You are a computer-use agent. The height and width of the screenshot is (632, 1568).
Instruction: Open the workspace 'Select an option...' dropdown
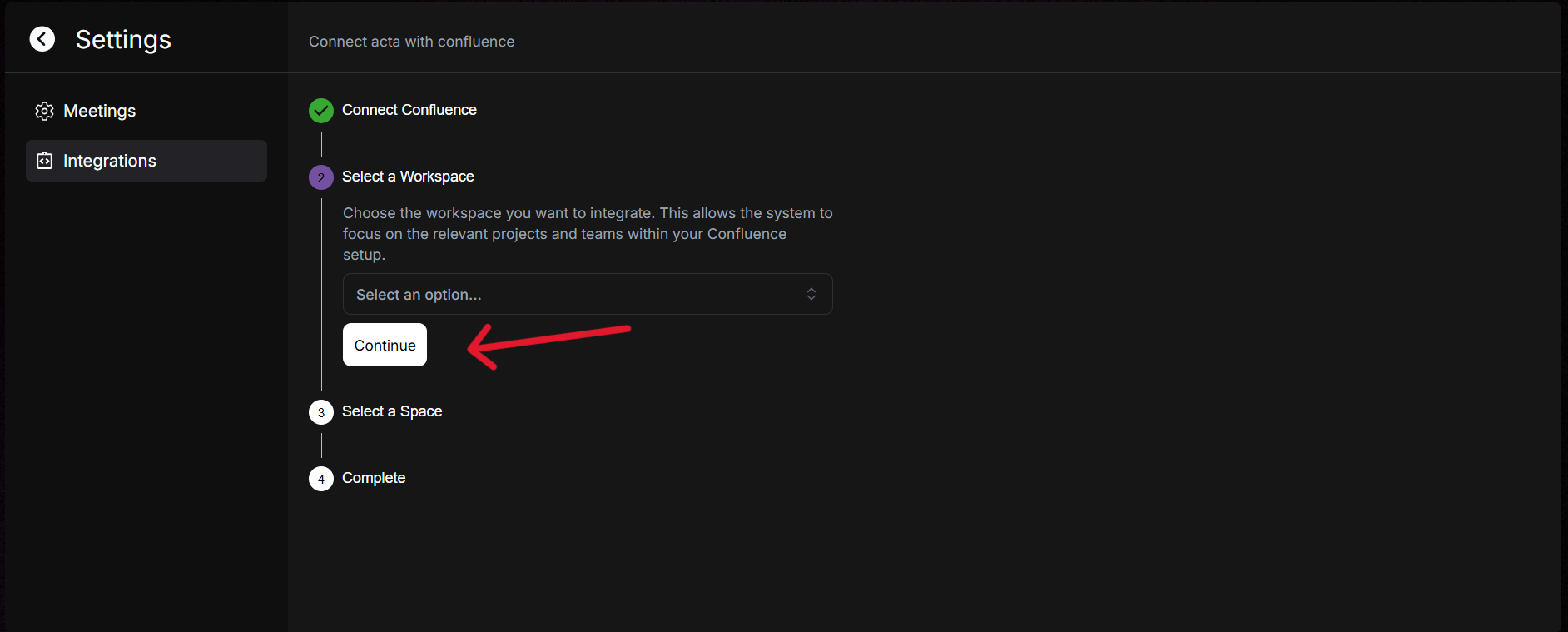pyautogui.click(x=588, y=294)
